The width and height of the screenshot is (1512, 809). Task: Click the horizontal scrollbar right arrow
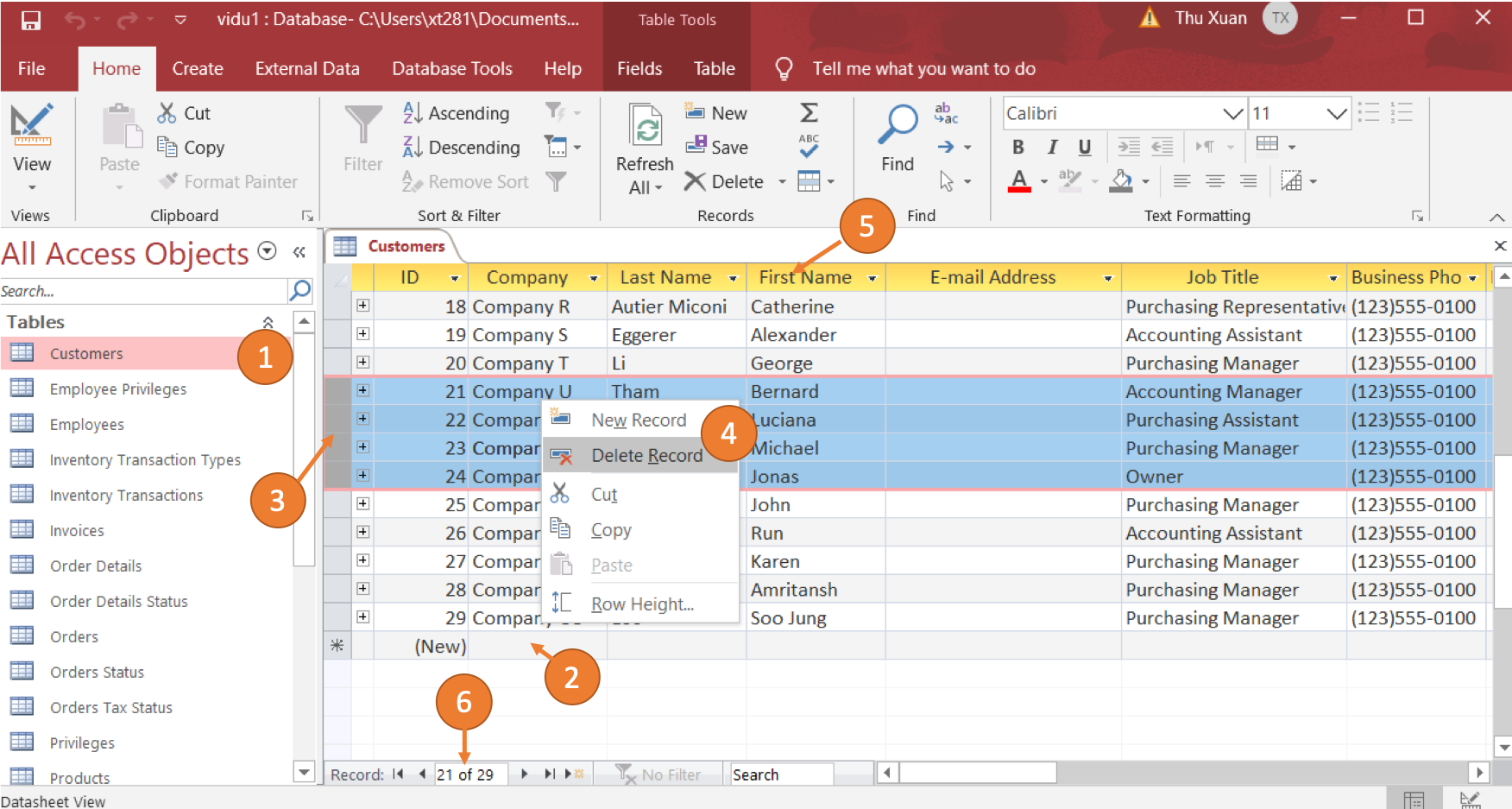pos(1479,773)
